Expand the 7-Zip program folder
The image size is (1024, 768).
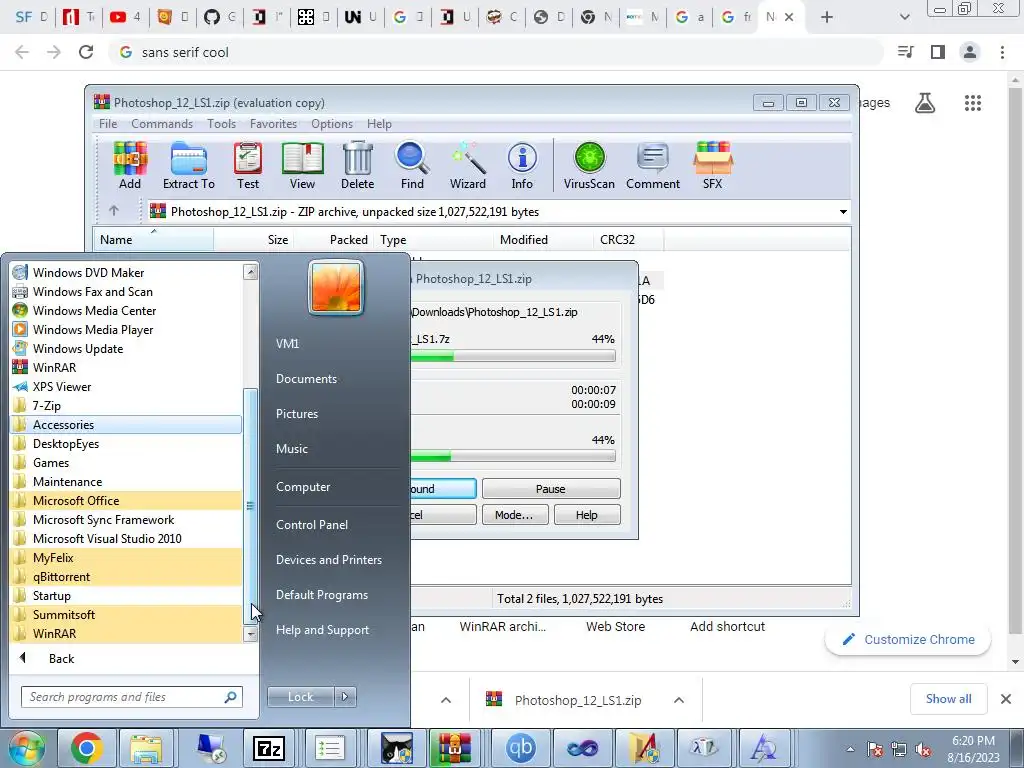127,406
